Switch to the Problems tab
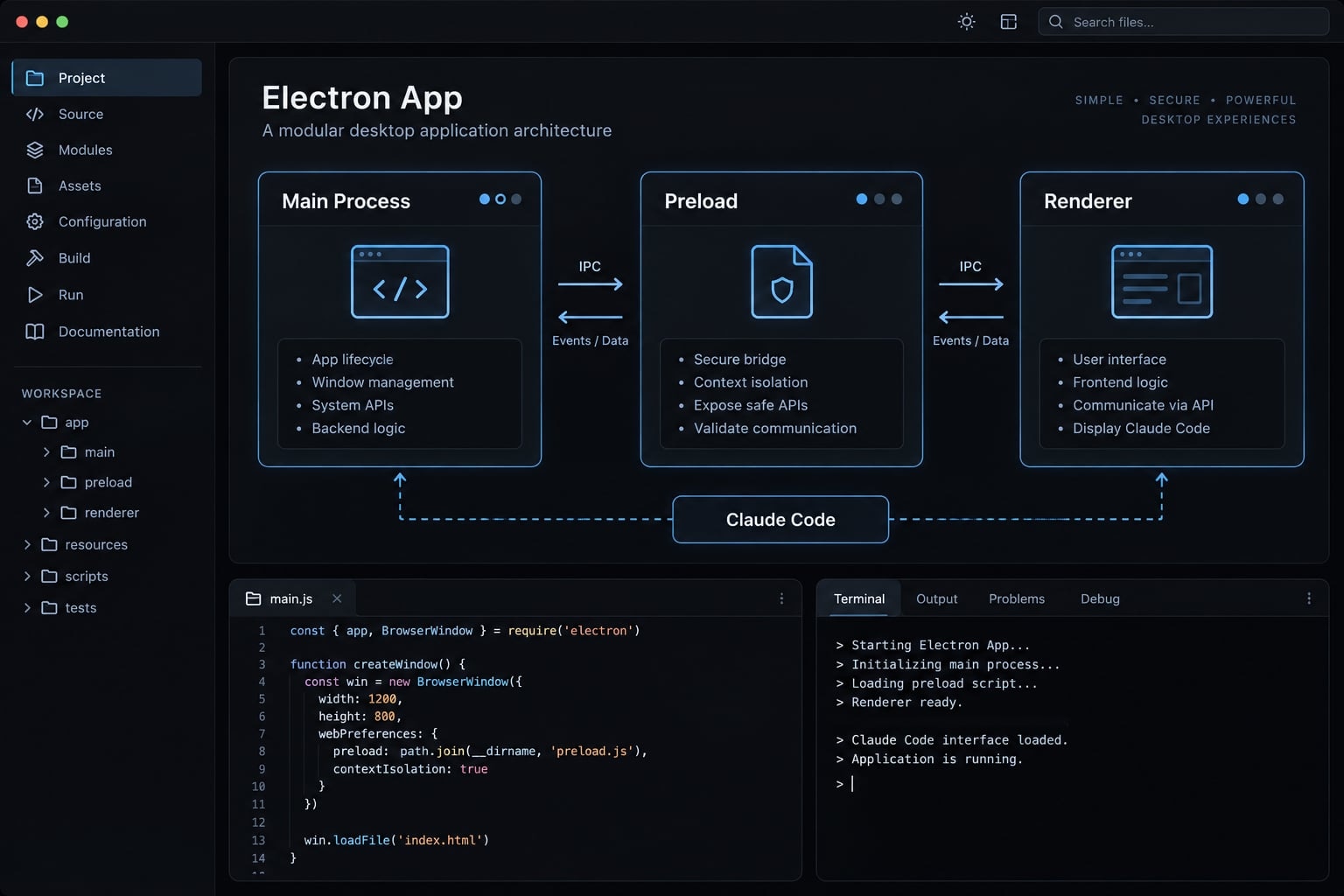This screenshot has width=1344, height=896. pyautogui.click(x=1017, y=598)
